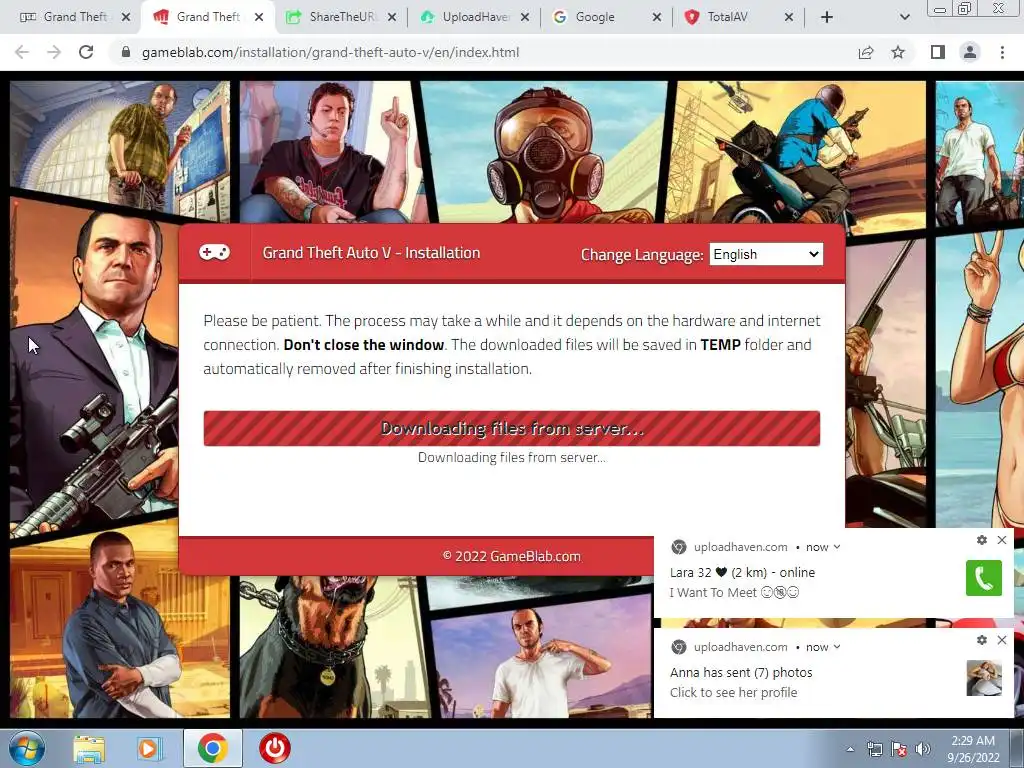Screen dimensions: 1024x768
Task: Open the Lara 32 online notification
Action: [834, 573]
